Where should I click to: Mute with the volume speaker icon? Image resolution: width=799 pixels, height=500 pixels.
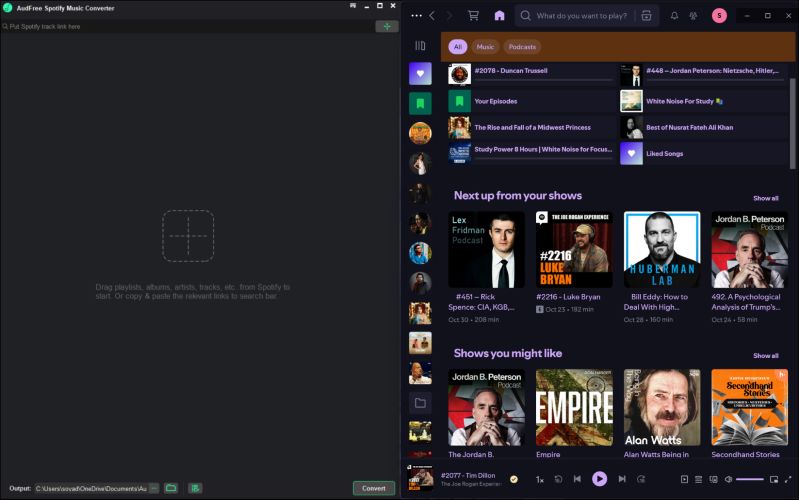coord(728,480)
